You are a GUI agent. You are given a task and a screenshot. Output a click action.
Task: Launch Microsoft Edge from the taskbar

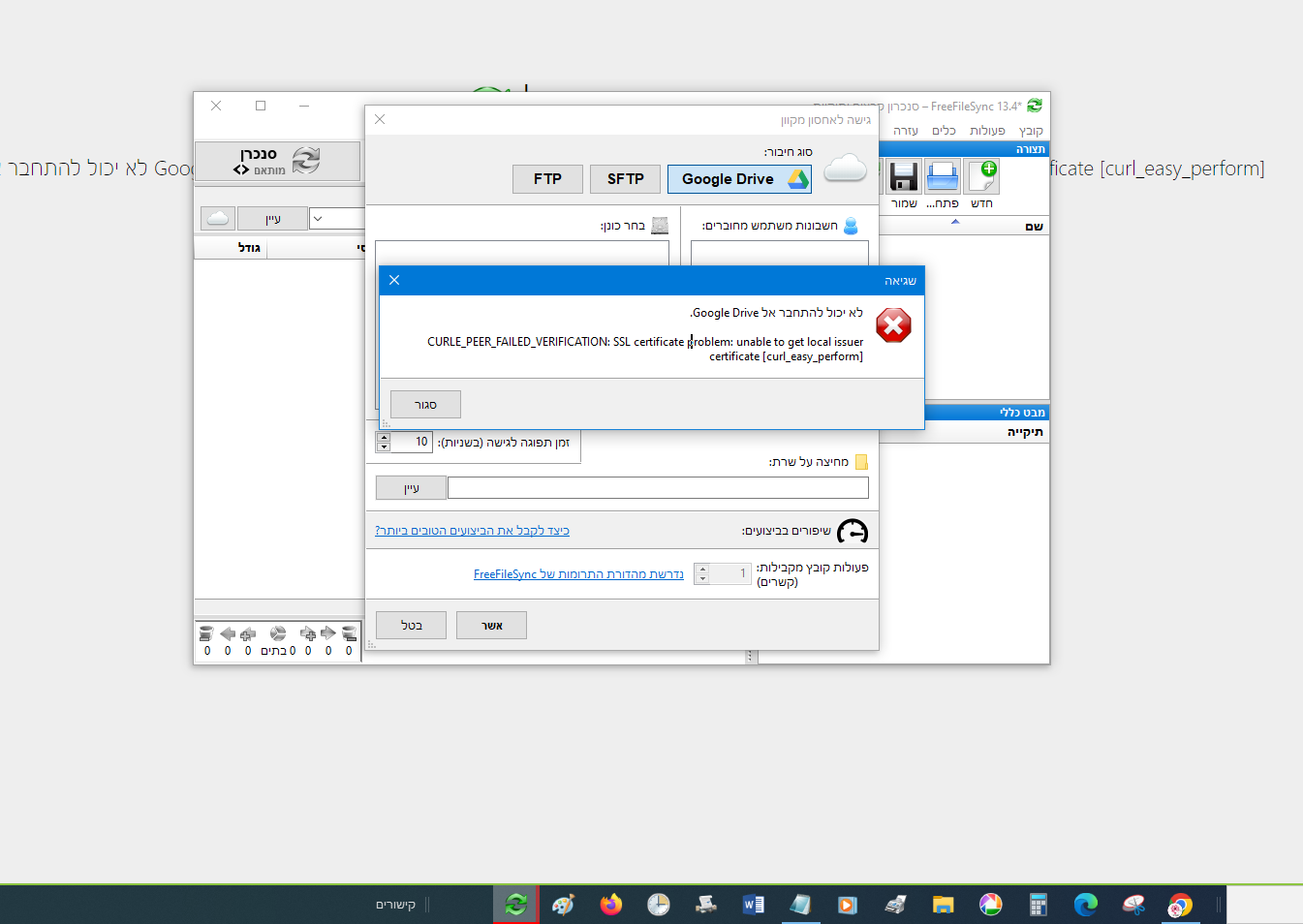[1086, 905]
